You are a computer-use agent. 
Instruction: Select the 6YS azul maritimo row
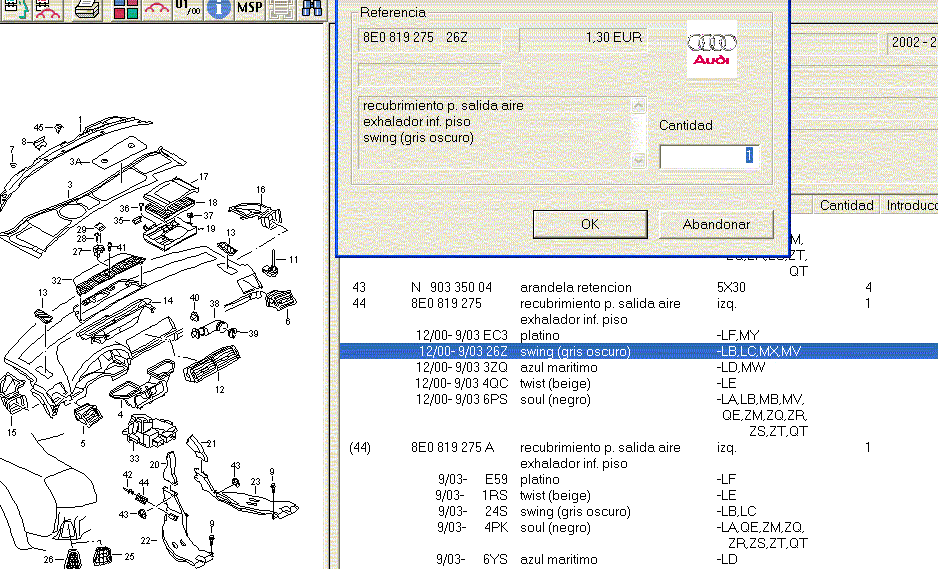(x=638, y=559)
